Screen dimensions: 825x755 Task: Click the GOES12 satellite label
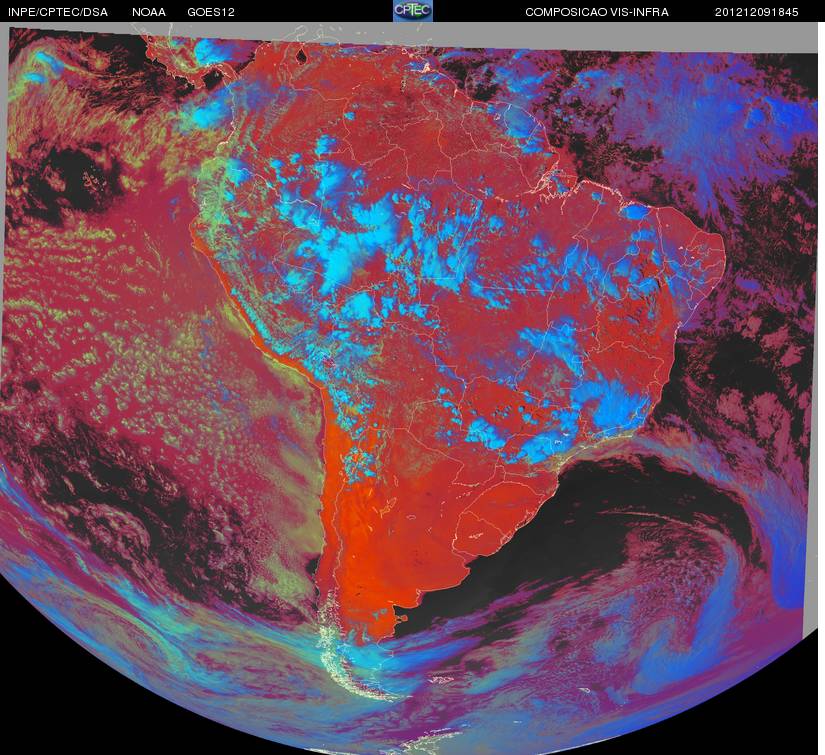coord(211,12)
